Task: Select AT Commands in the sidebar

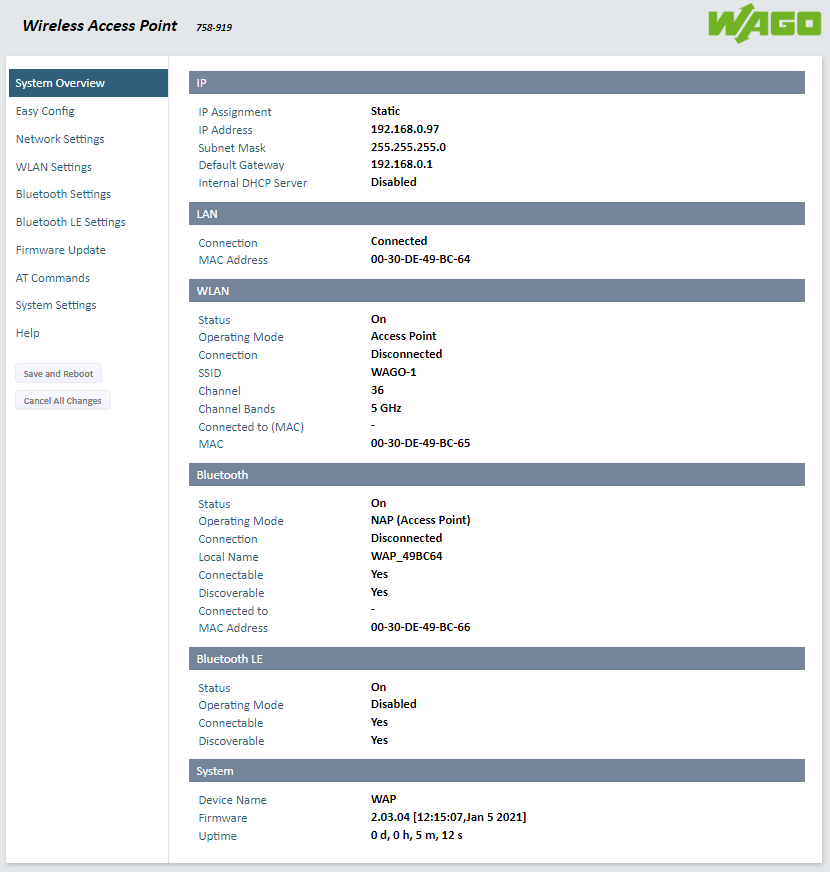Action: click(x=53, y=278)
